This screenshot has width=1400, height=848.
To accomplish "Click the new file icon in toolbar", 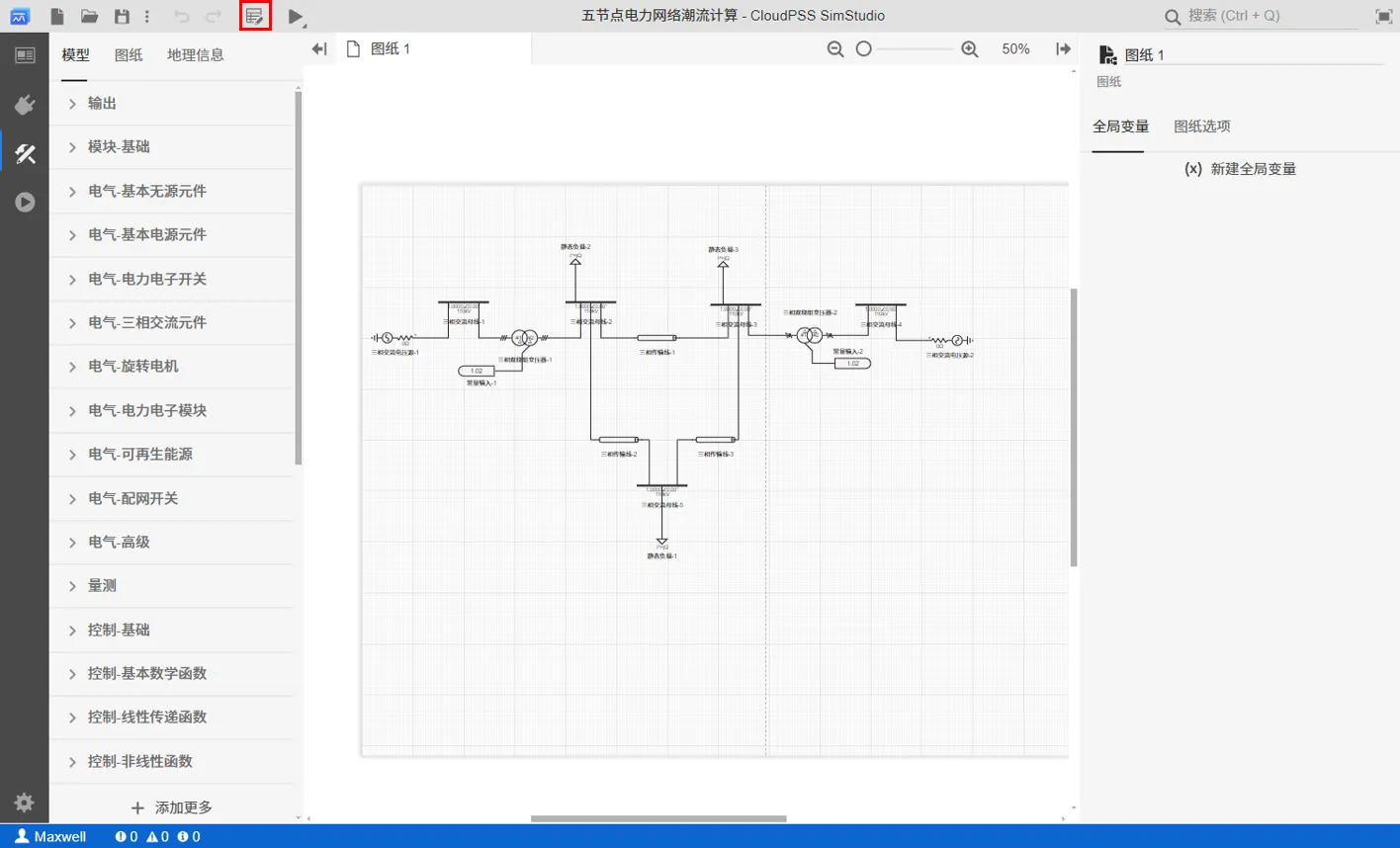I will click(x=57, y=16).
